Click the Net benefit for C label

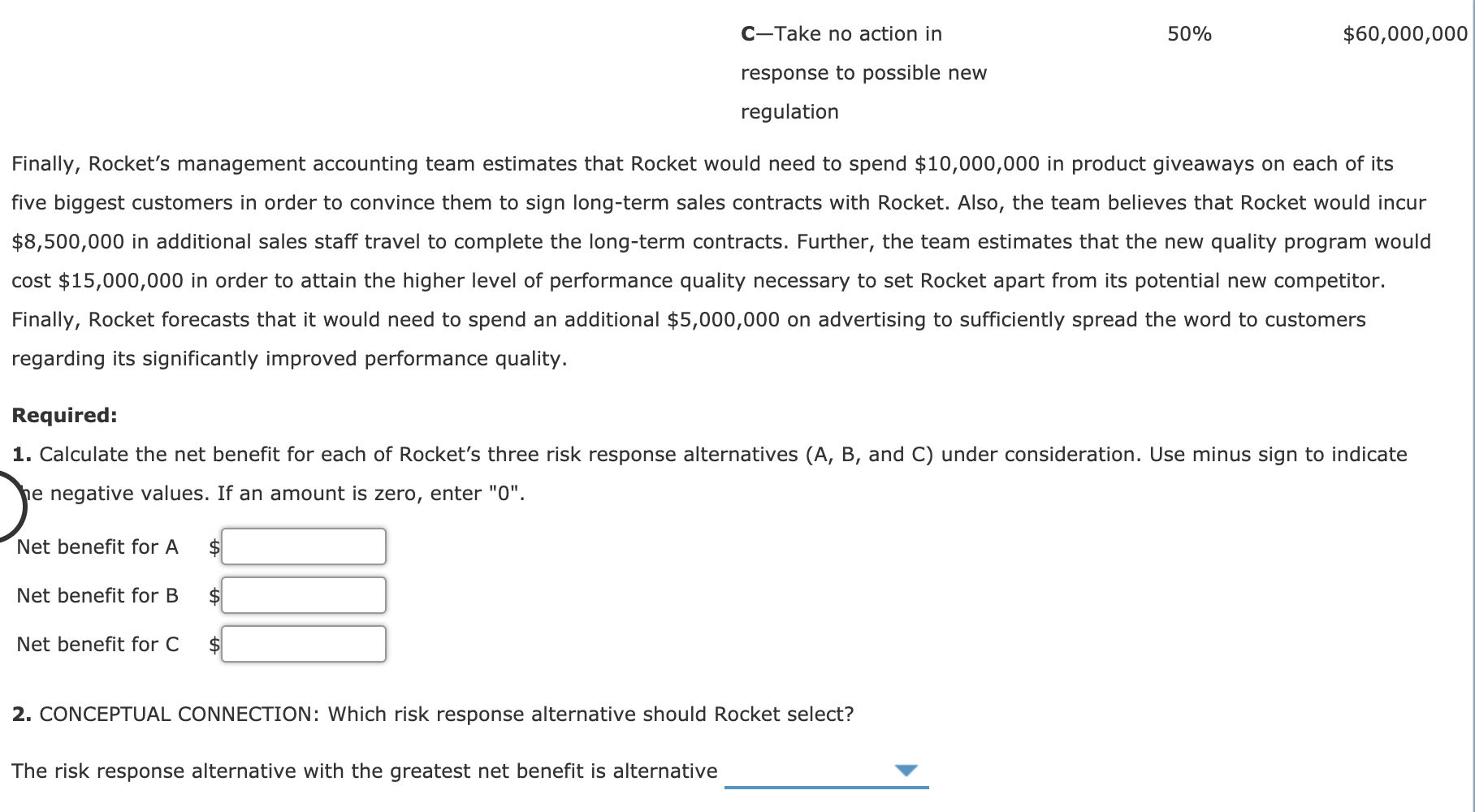97,645
